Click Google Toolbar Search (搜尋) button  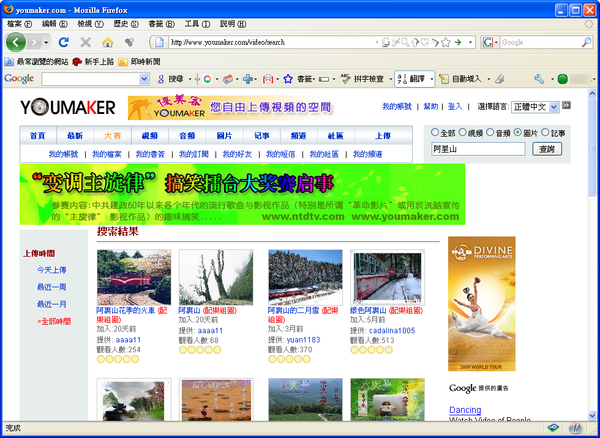(x=171, y=79)
